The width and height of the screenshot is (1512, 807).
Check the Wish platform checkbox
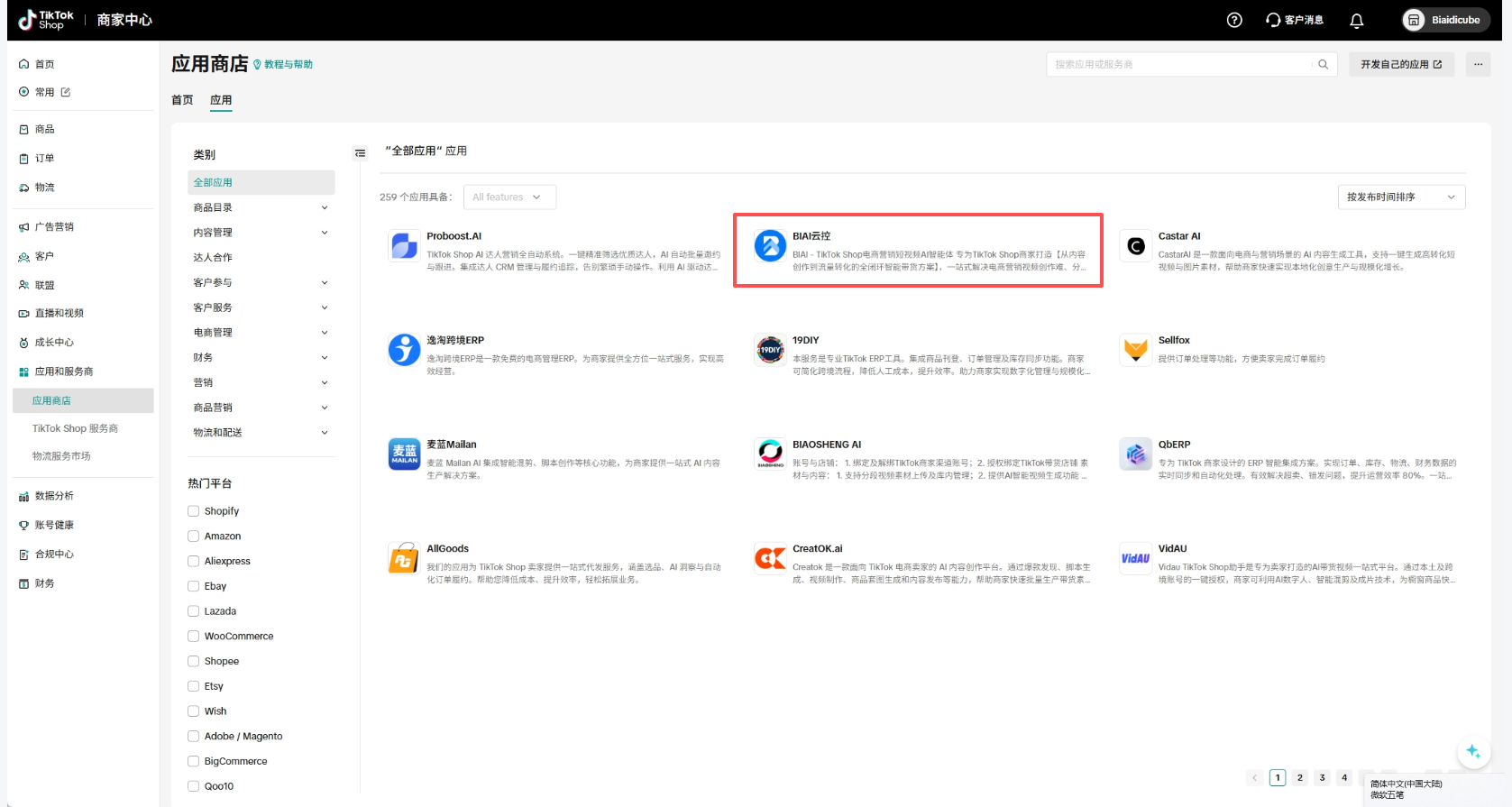(x=193, y=711)
